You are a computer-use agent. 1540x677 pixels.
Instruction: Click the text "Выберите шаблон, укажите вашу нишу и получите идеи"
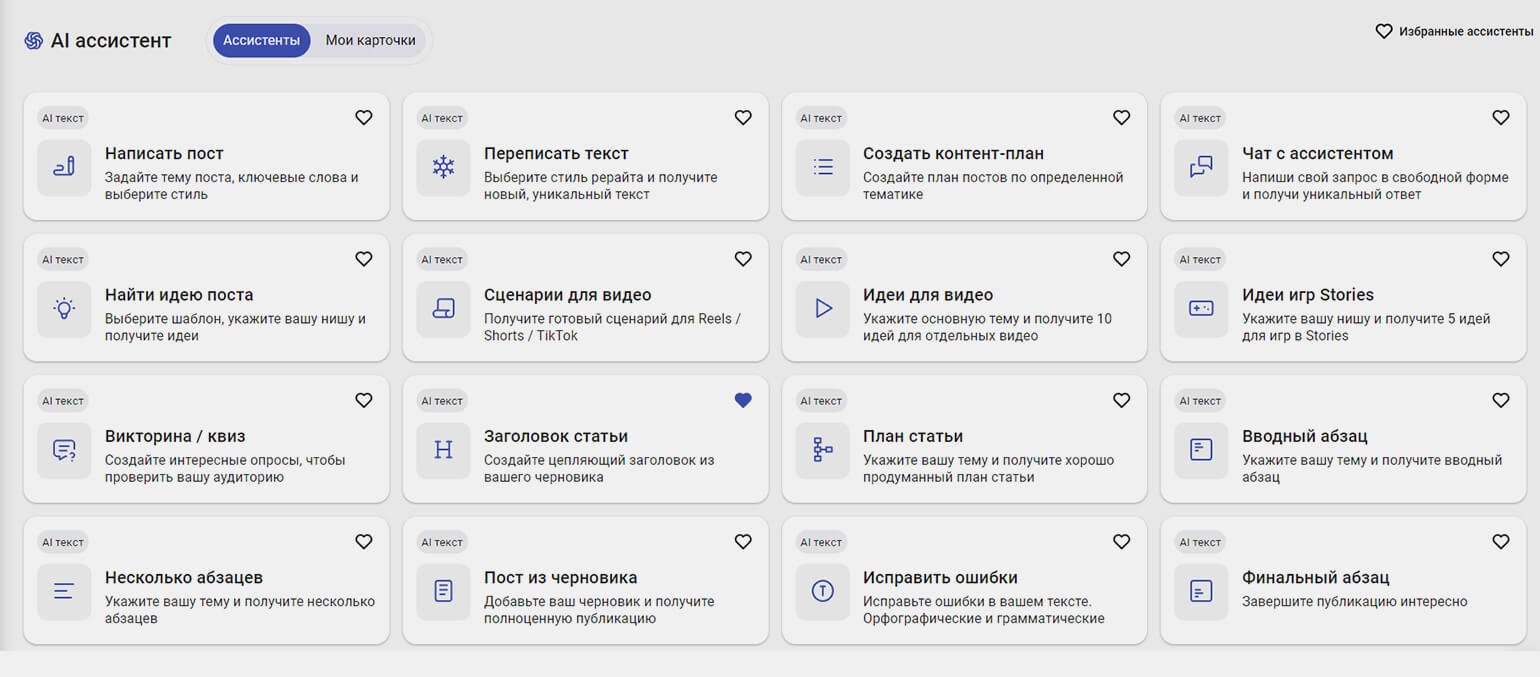coord(235,327)
